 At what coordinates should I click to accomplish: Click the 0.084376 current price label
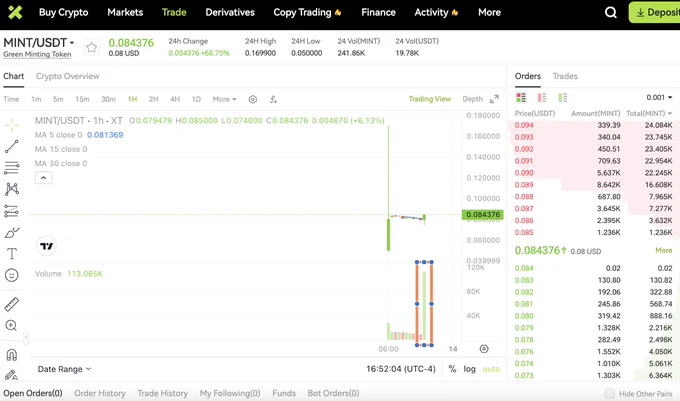[x=483, y=215]
